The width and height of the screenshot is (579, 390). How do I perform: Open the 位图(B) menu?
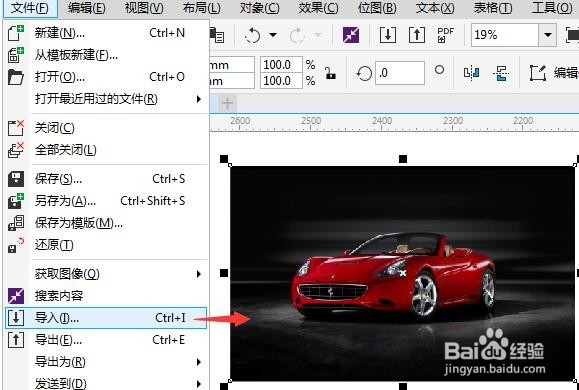[x=377, y=8]
